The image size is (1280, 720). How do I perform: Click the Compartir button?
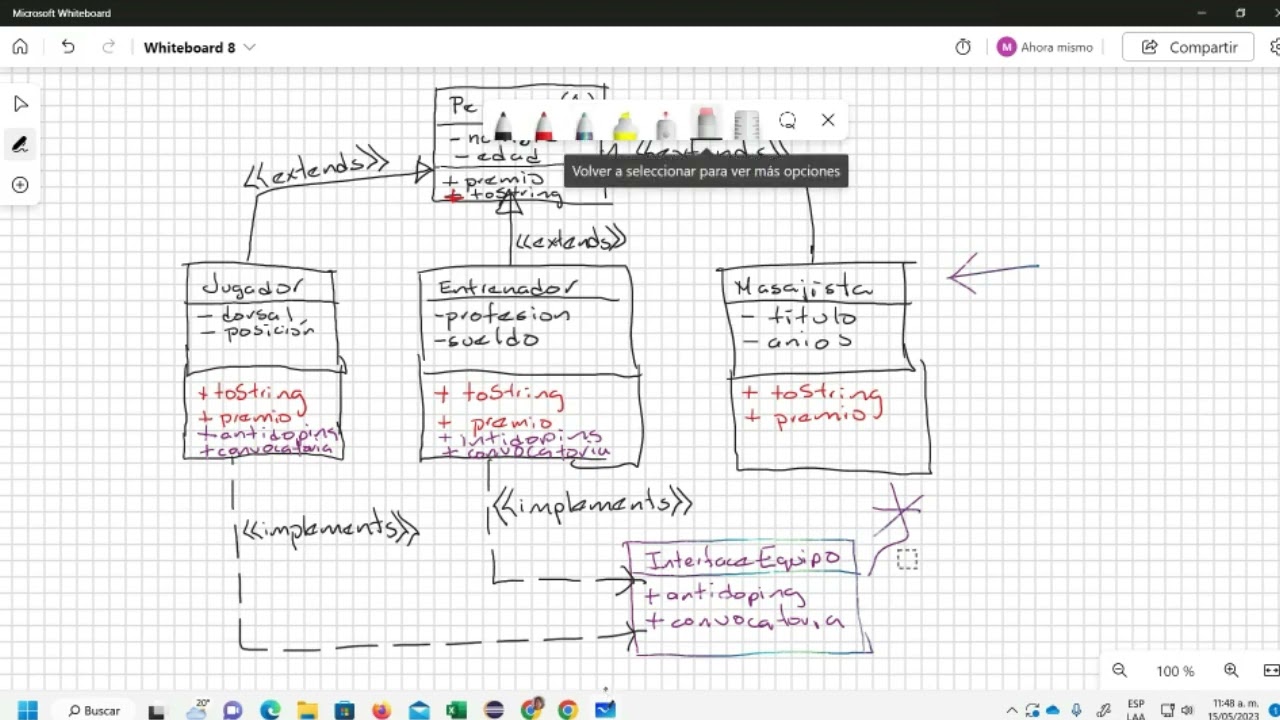click(1188, 47)
